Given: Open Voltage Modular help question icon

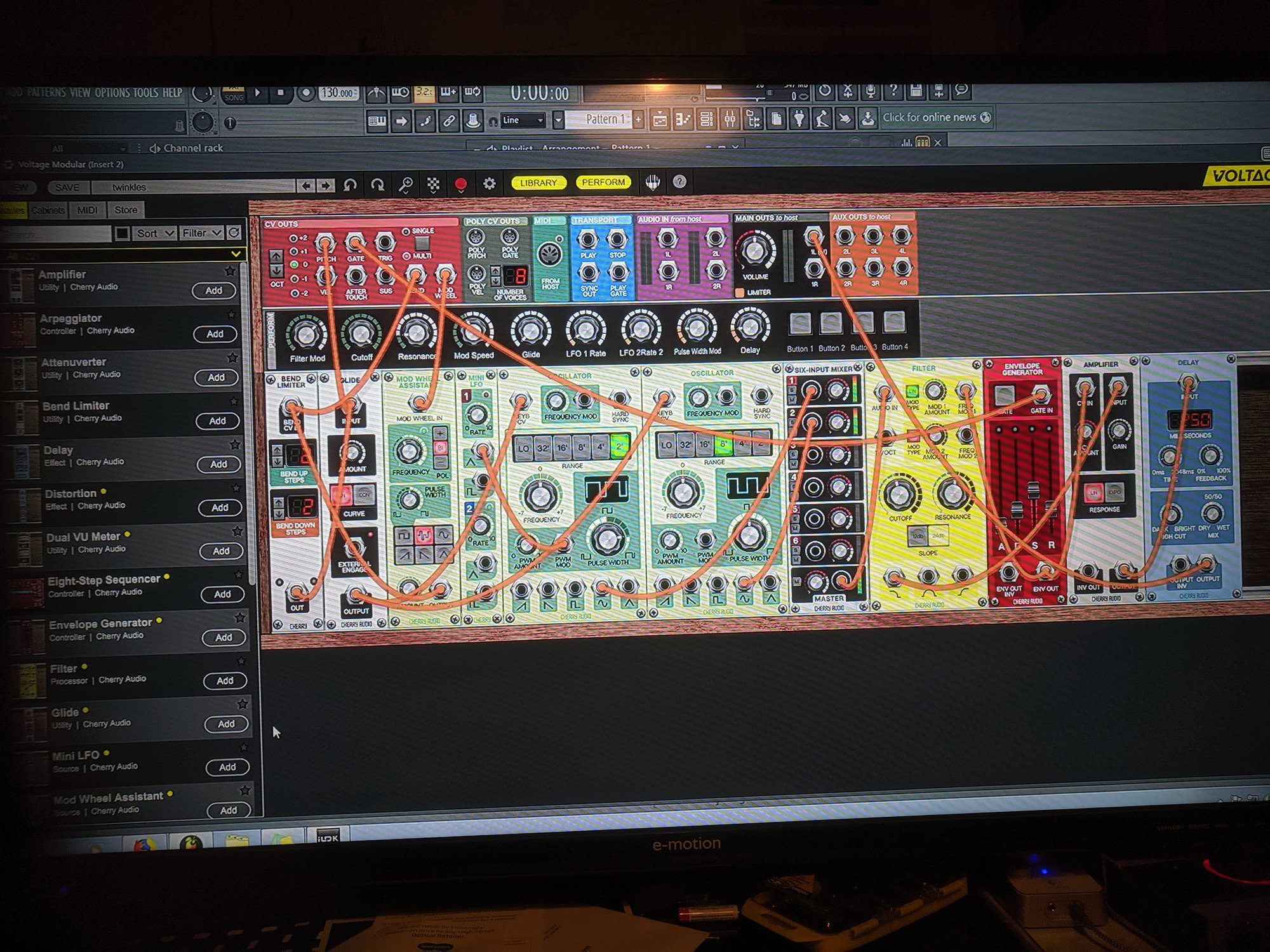Looking at the screenshot, I should point(679,182).
